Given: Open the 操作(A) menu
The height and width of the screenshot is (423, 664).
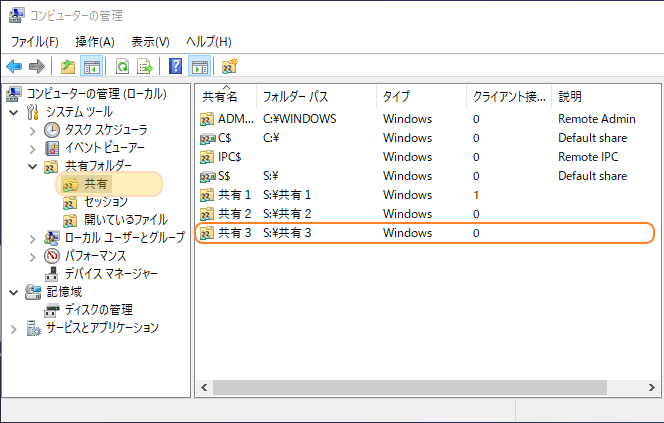Looking at the screenshot, I should (x=95, y=42).
